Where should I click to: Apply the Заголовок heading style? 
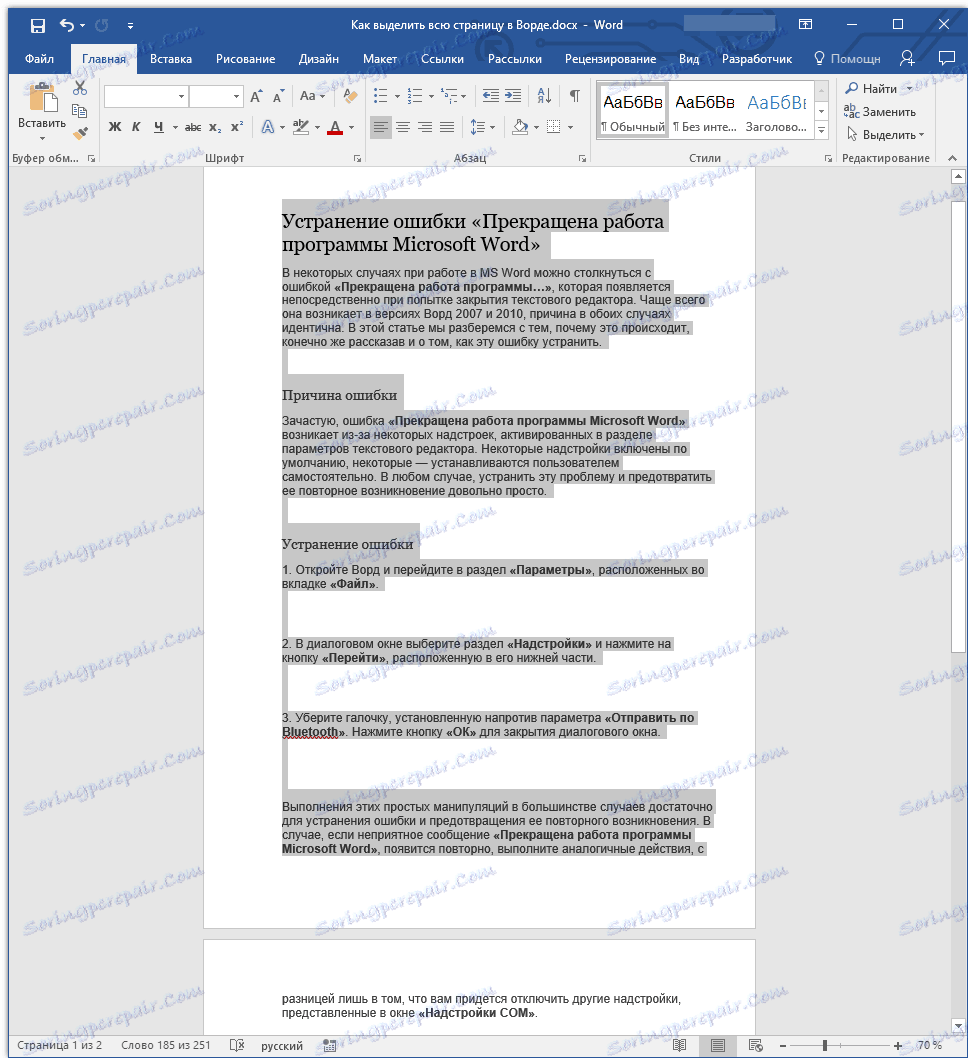776,111
